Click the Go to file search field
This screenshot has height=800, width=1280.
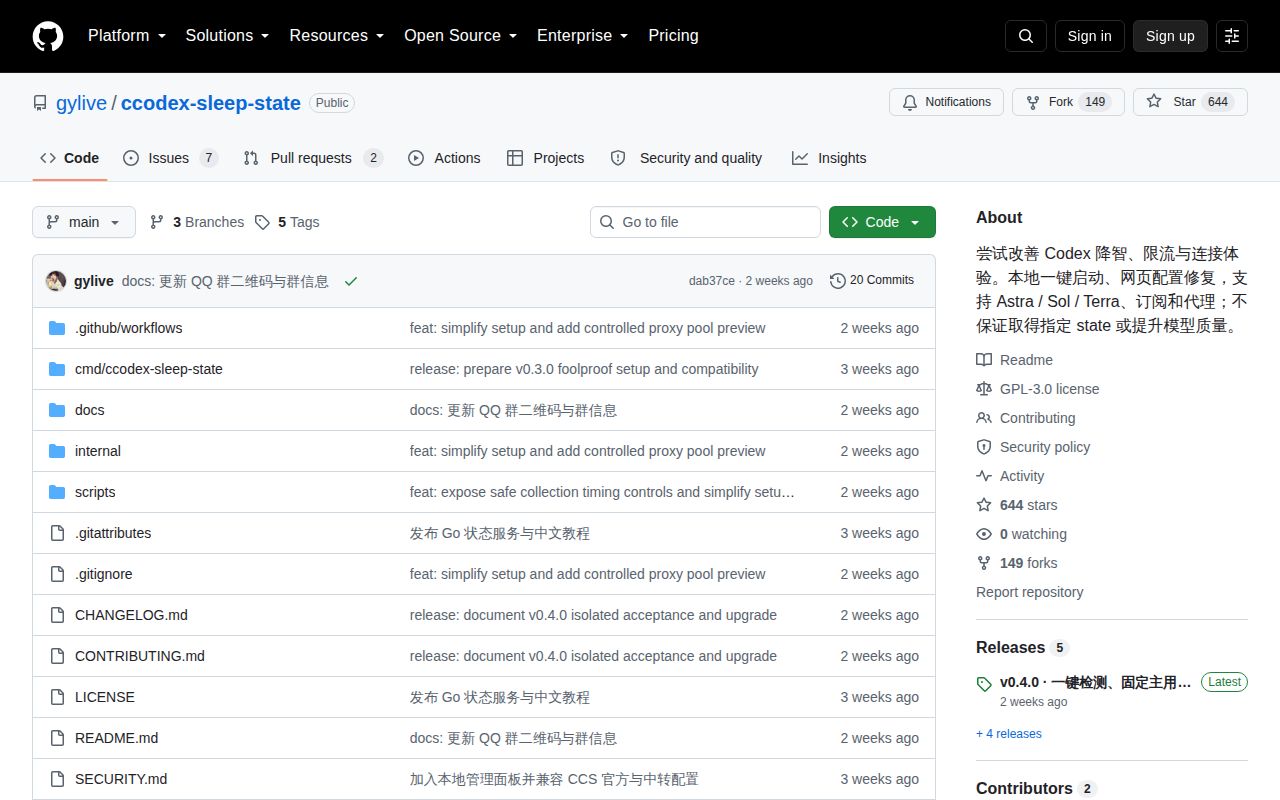pyautogui.click(x=705, y=222)
